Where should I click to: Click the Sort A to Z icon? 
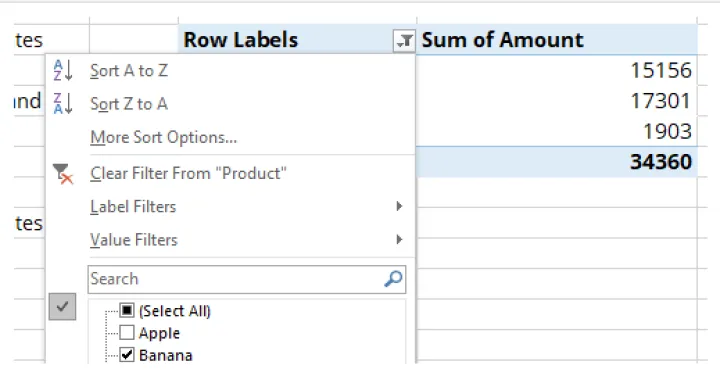63,70
